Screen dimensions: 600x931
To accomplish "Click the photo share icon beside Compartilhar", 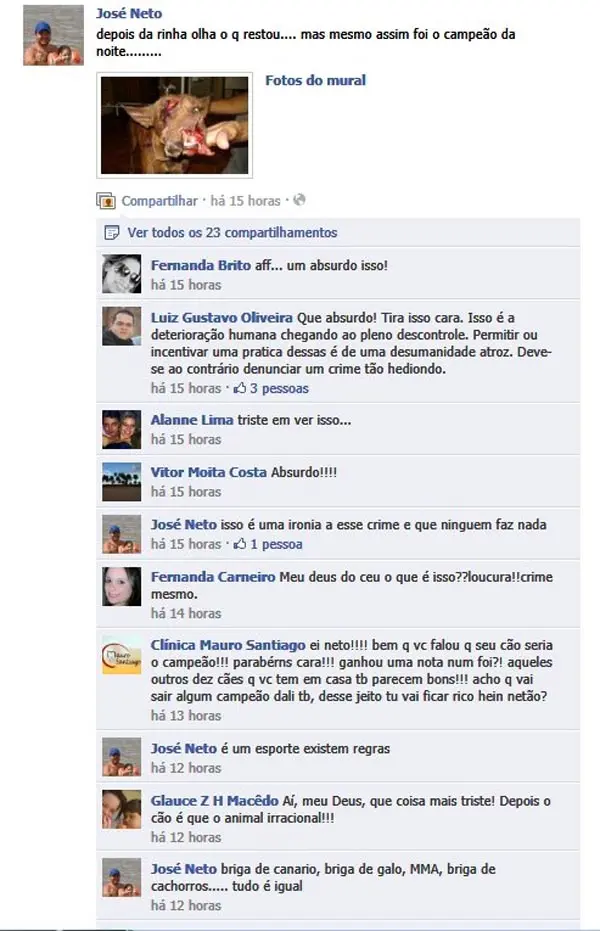I will (x=106, y=201).
